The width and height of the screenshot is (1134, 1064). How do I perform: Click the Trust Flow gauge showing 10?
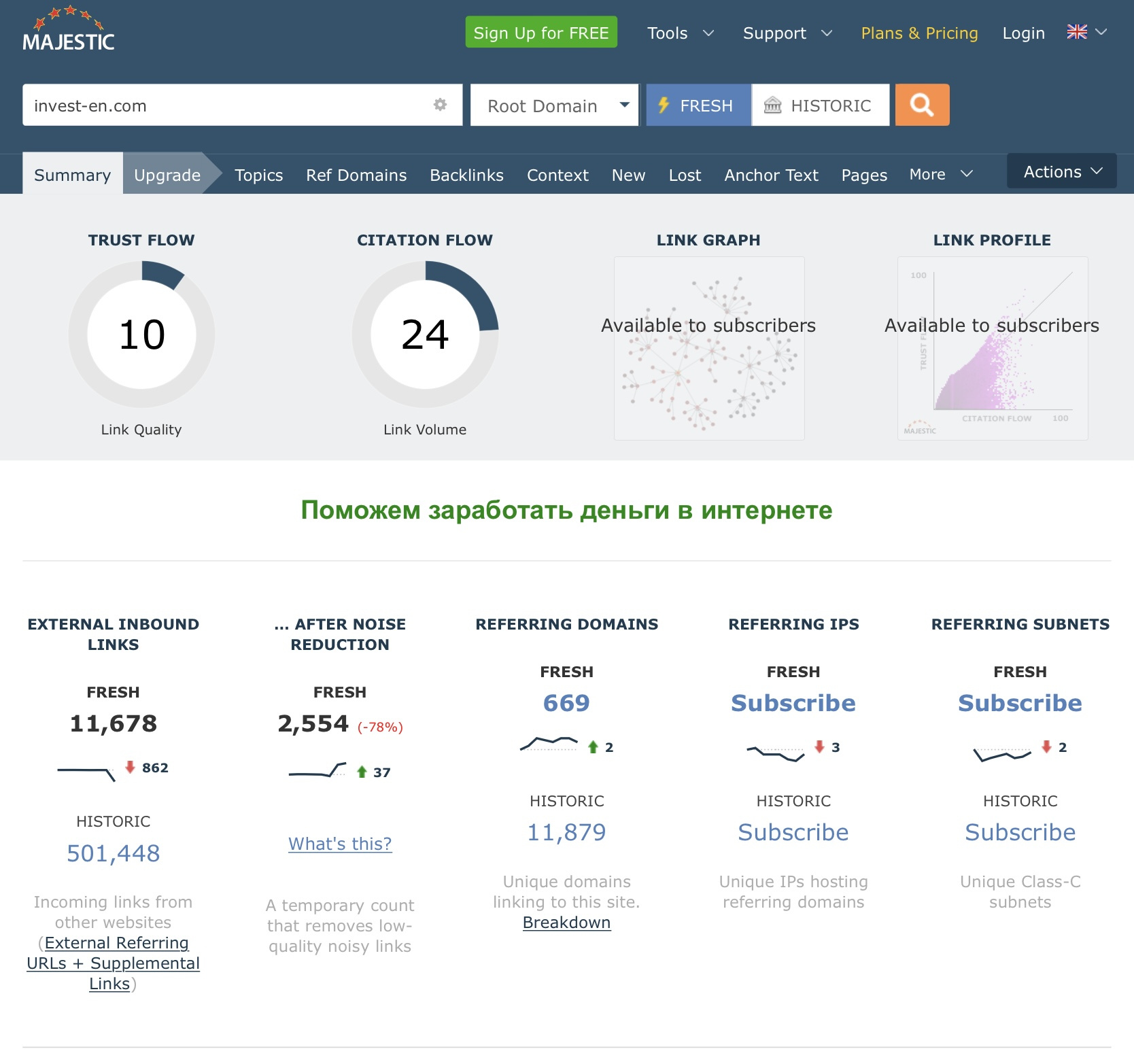click(x=141, y=334)
